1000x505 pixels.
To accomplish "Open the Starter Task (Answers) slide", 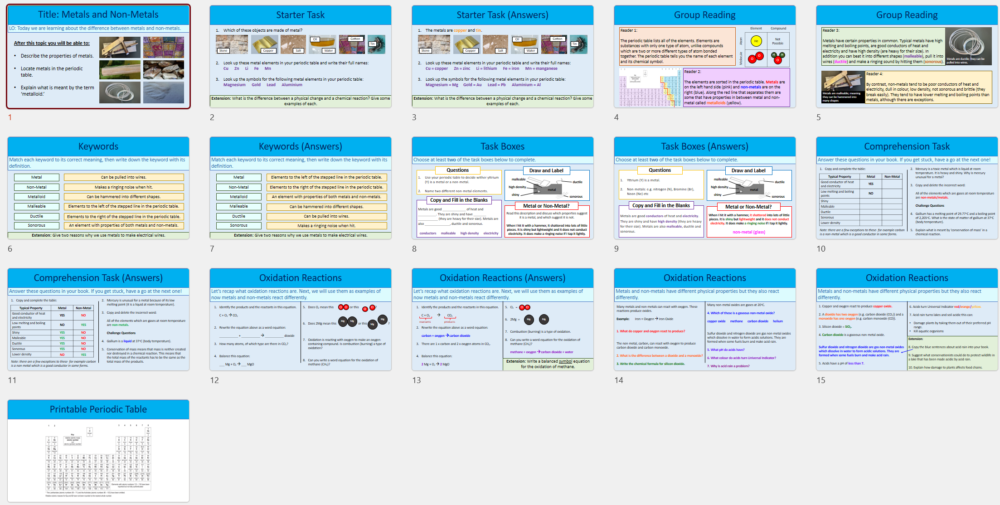I will tap(502, 55).
